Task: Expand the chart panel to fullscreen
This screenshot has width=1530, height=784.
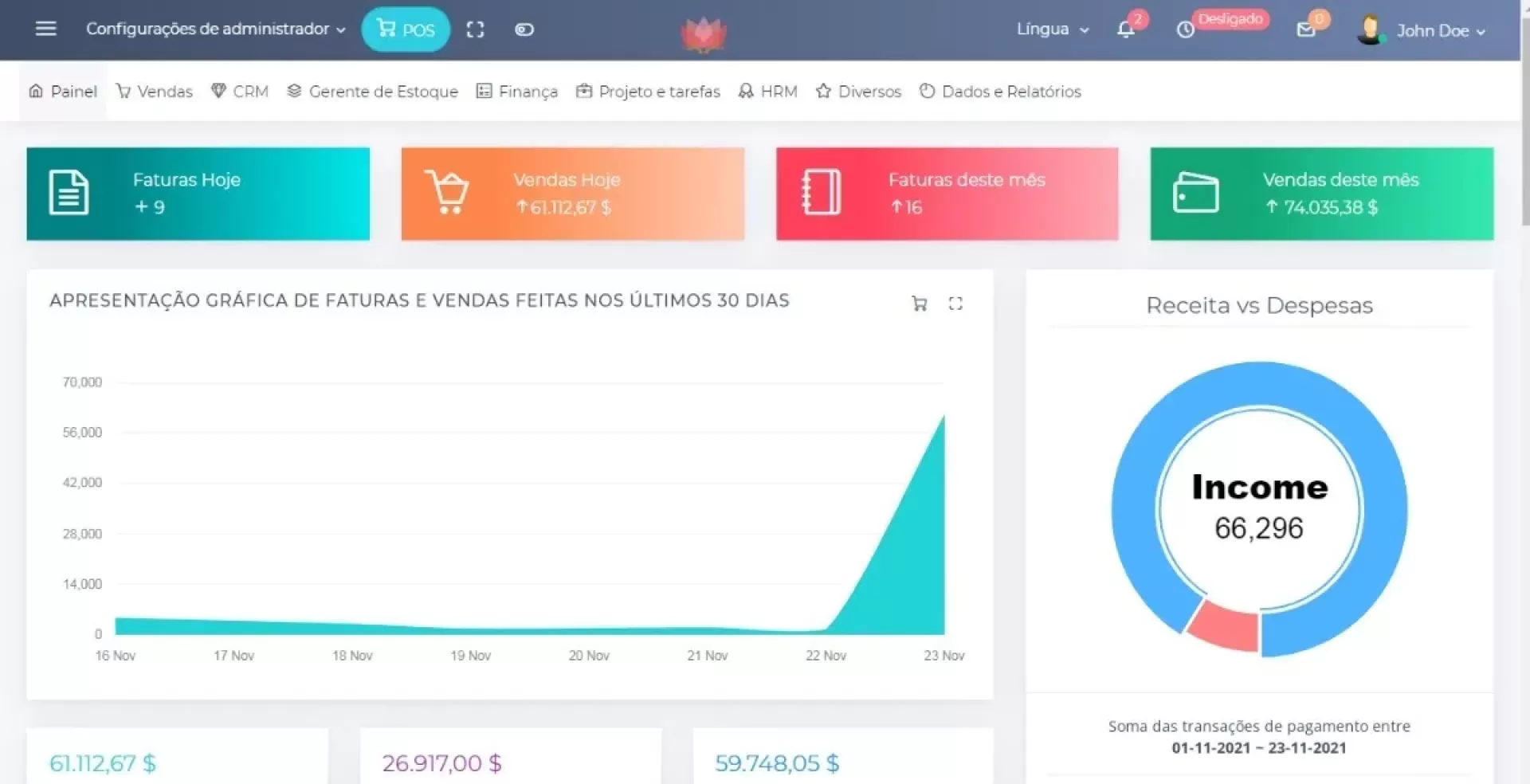Action: (x=955, y=304)
